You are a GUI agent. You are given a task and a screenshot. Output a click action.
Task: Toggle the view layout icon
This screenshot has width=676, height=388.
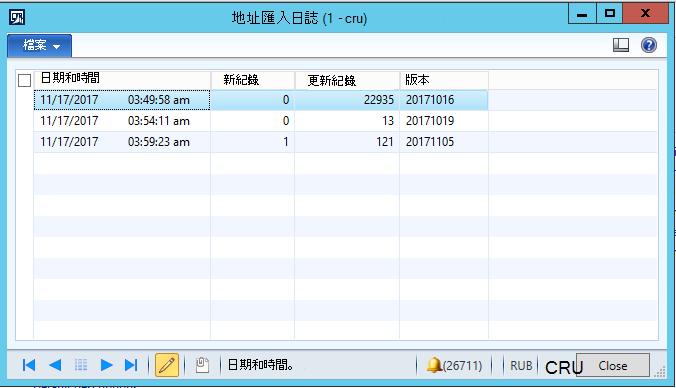(x=621, y=45)
